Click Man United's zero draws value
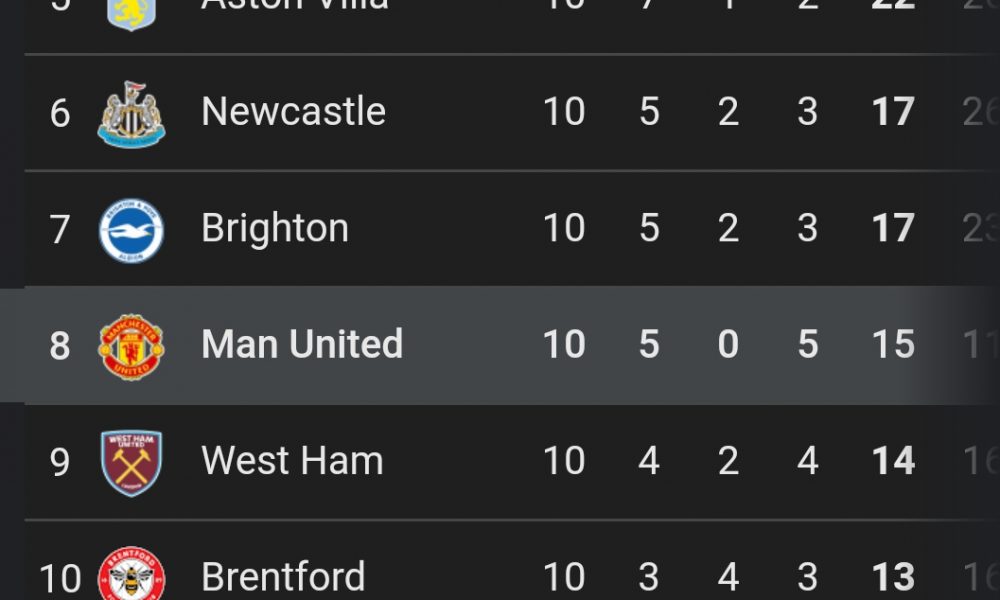Screen dimensions: 1000x600 click(x=728, y=345)
